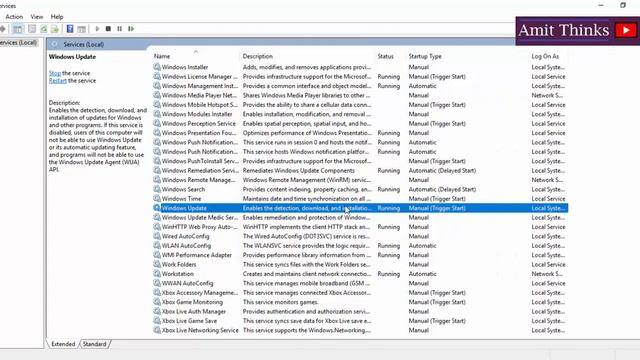640x360 pixels.
Task: Click the gear icon of Windows Time
Action: point(157,198)
